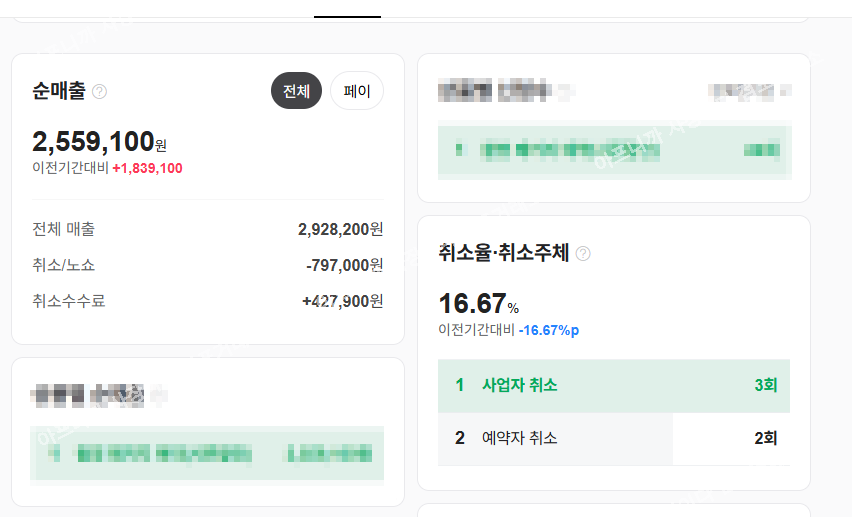This screenshot has width=852, height=517.
Task: Click the 2,928,200원 total sales amount
Action: (x=340, y=229)
